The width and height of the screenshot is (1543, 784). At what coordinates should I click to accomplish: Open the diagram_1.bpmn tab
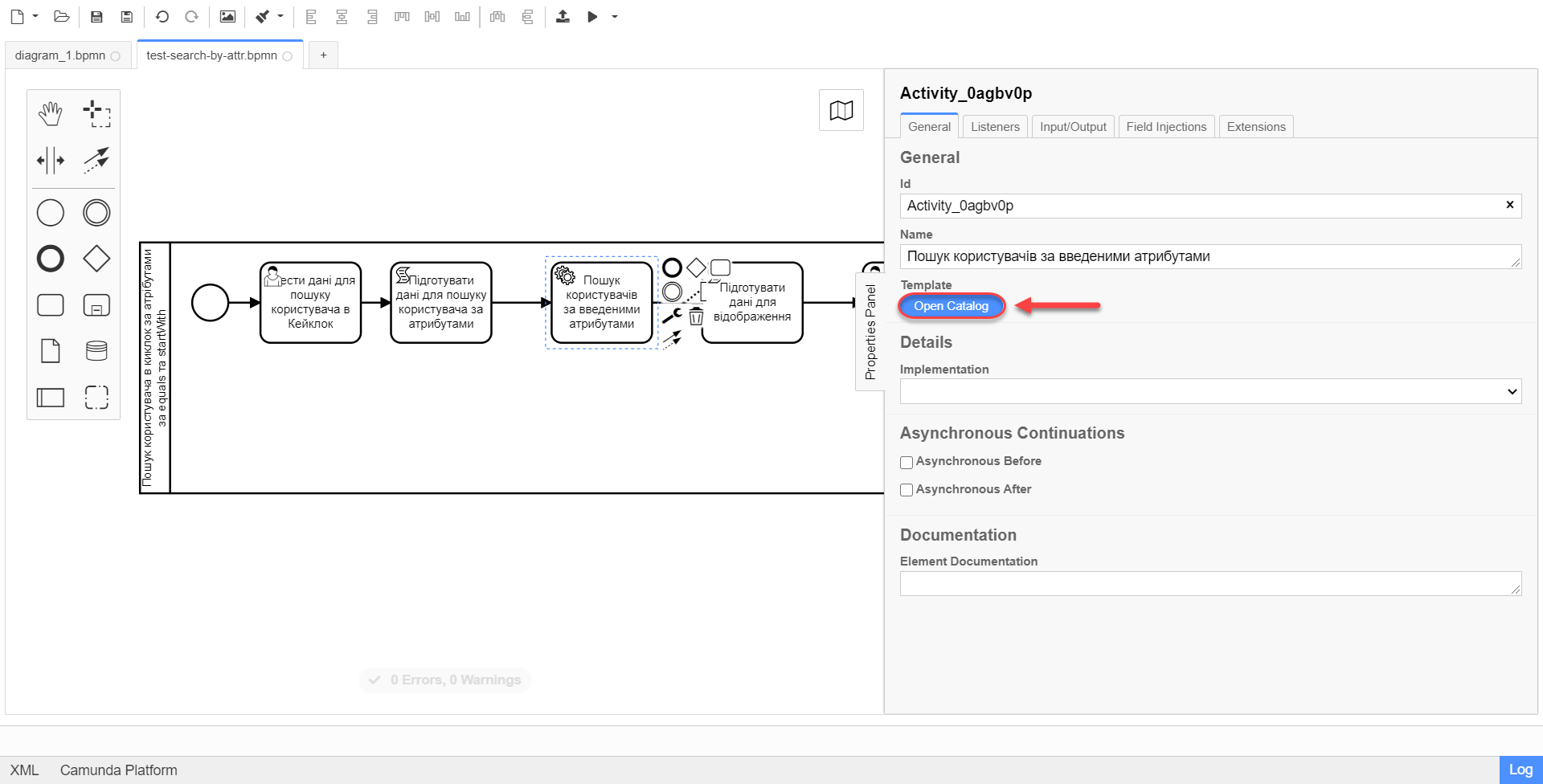point(60,55)
